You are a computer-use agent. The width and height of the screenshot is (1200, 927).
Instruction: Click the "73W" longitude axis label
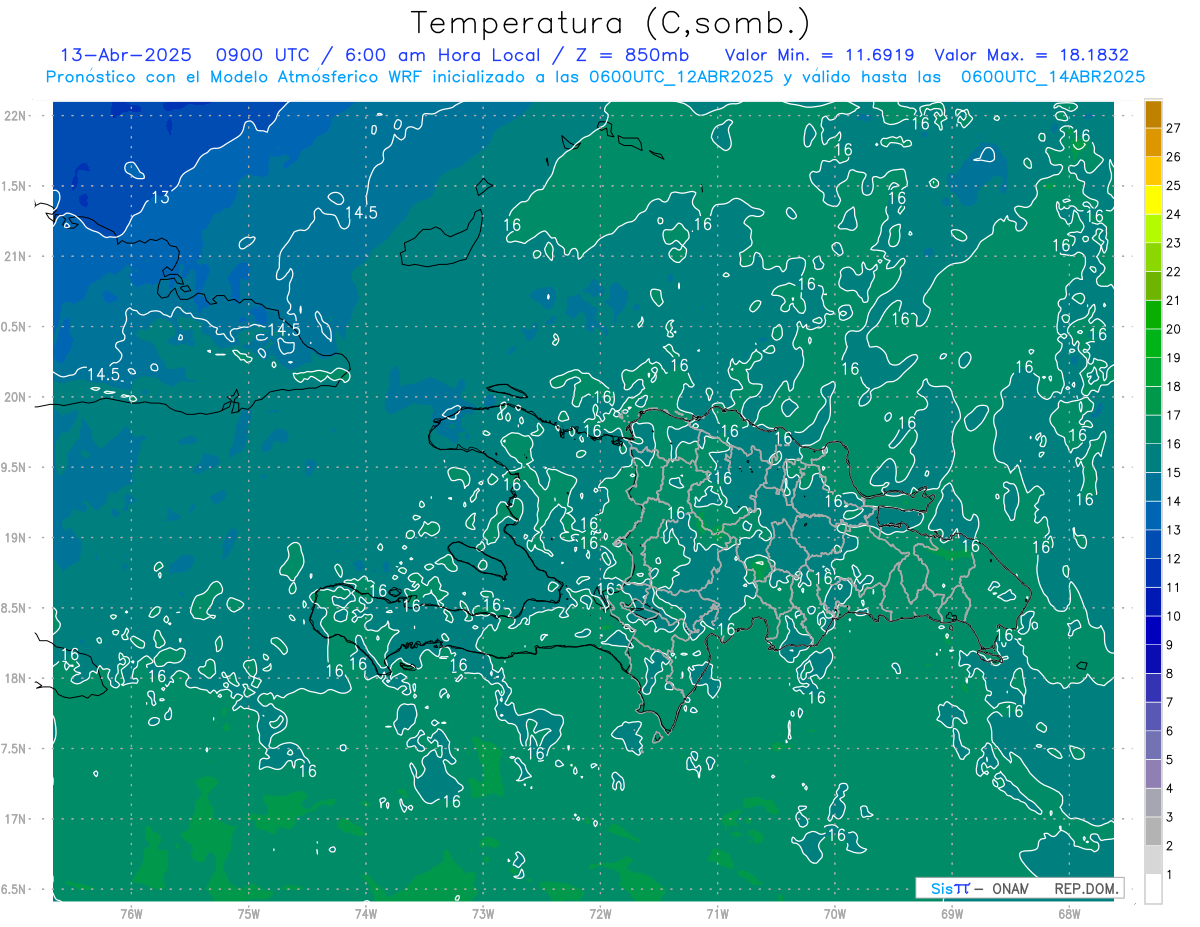point(483,913)
